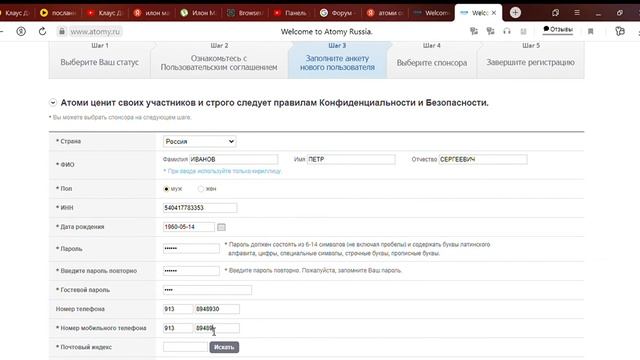Switch to the 'Browser' tab
Screen dimensions: 640x360
(245, 13)
